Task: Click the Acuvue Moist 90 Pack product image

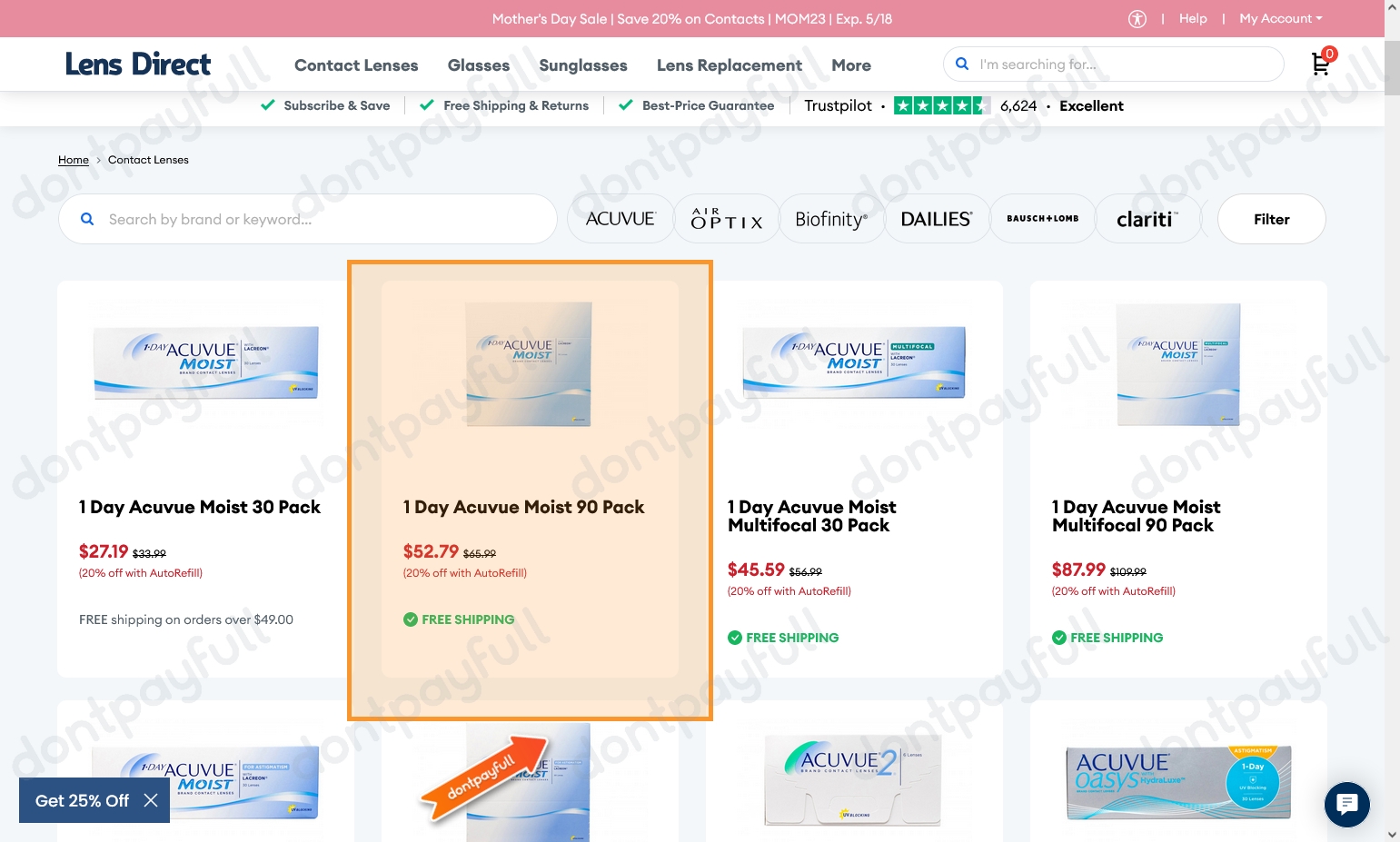Action: tap(529, 364)
